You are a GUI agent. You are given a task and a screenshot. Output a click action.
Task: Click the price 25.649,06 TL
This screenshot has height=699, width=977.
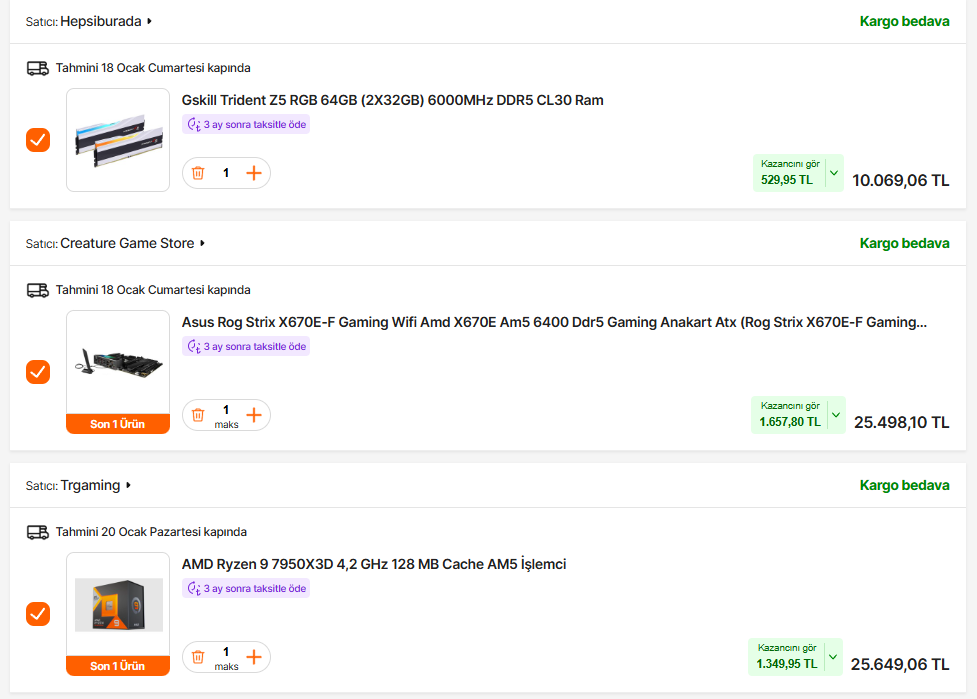coord(900,664)
